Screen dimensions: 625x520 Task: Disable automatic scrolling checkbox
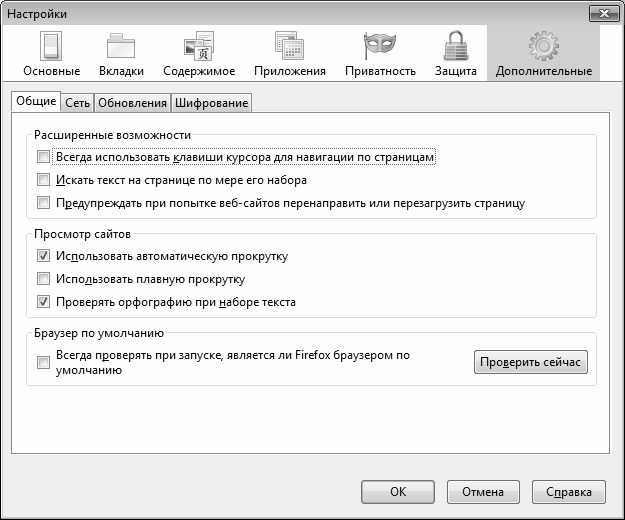[x=43, y=256]
